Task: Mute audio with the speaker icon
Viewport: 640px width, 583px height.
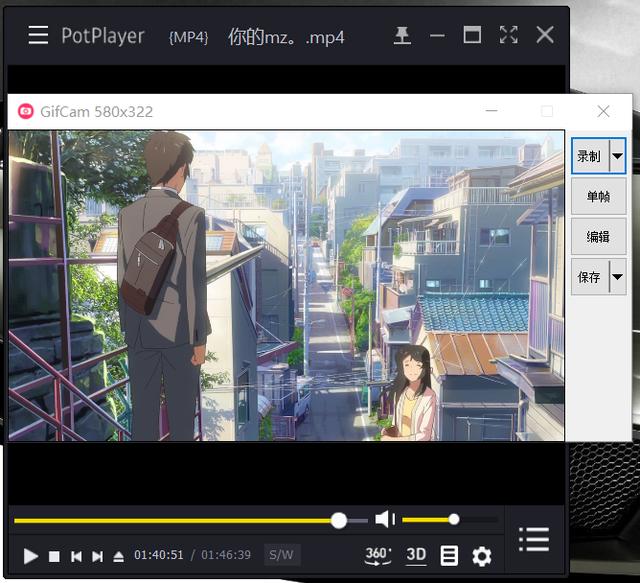Action: point(384,519)
